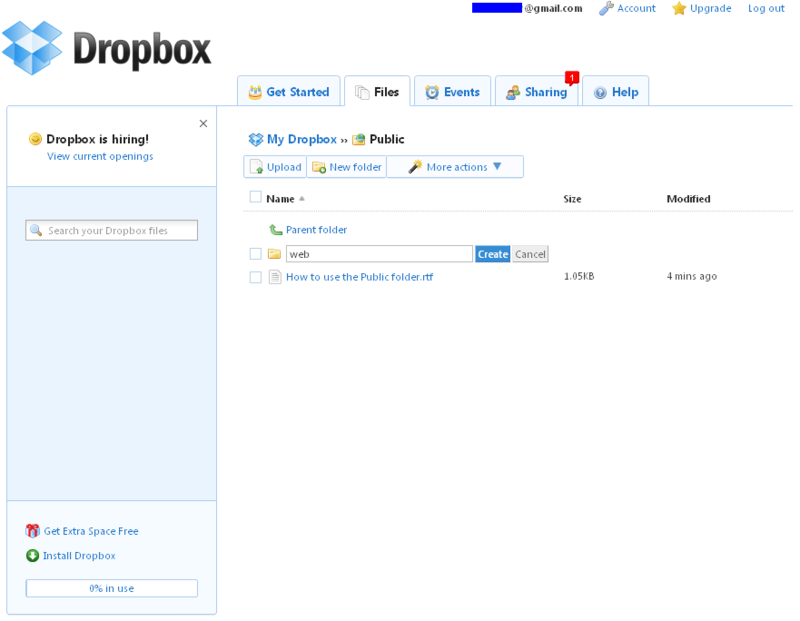Click the 4 mins ago modified value
Image resolution: width=800 pixels, height=621 pixels.
tap(692, 276)
